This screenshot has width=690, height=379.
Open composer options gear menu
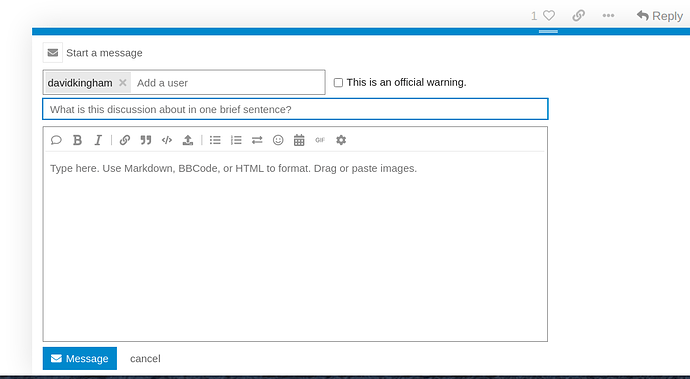[x=341, y=140]
